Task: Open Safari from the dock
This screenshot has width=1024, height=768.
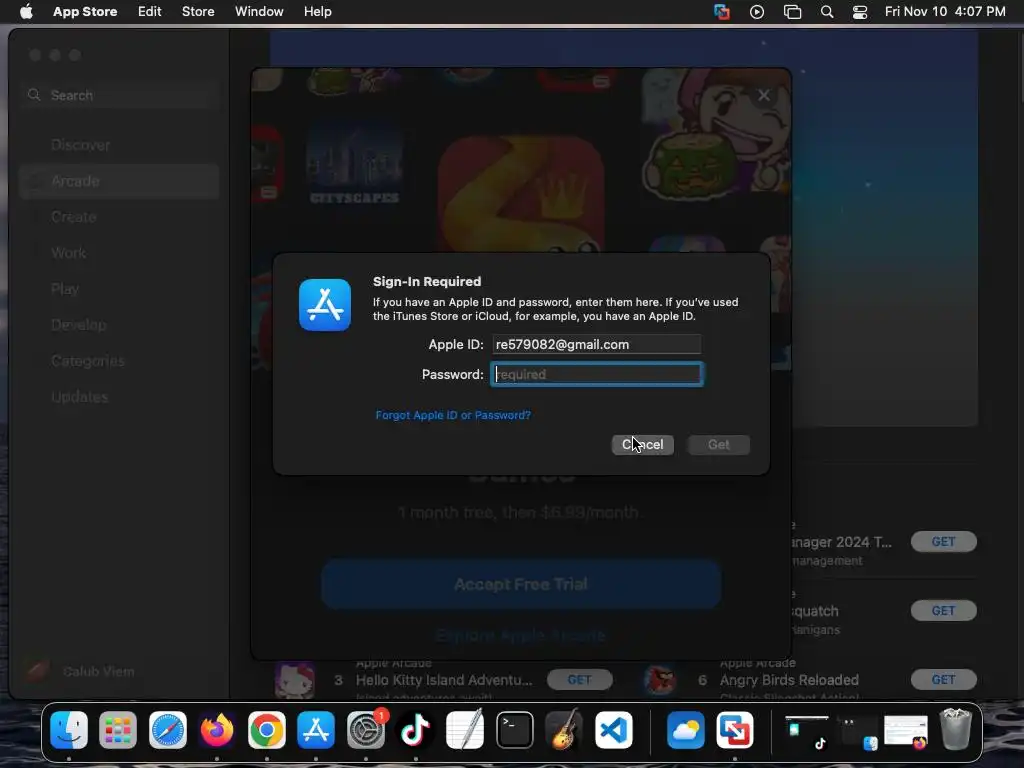Action: point(168,729)
